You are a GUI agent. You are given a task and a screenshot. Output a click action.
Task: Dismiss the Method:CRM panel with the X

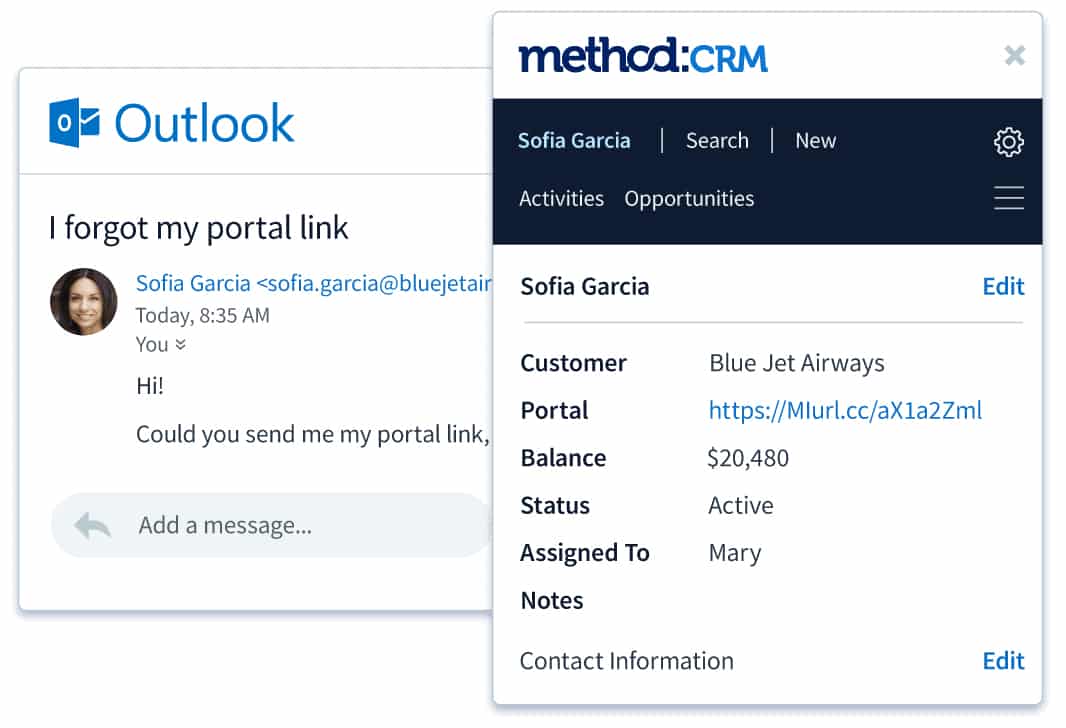click(1015, 56)
